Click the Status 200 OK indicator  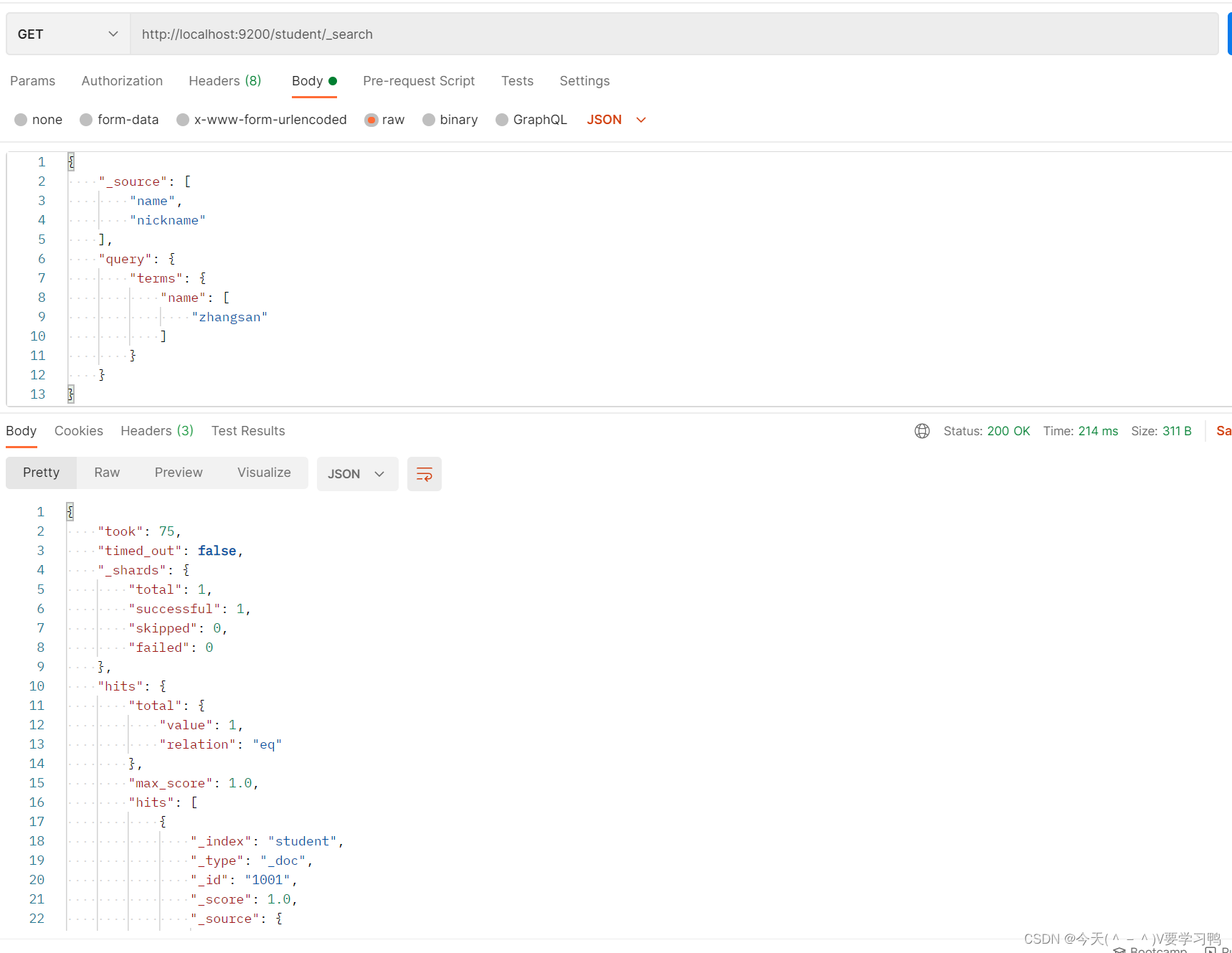tap(987, 431)
